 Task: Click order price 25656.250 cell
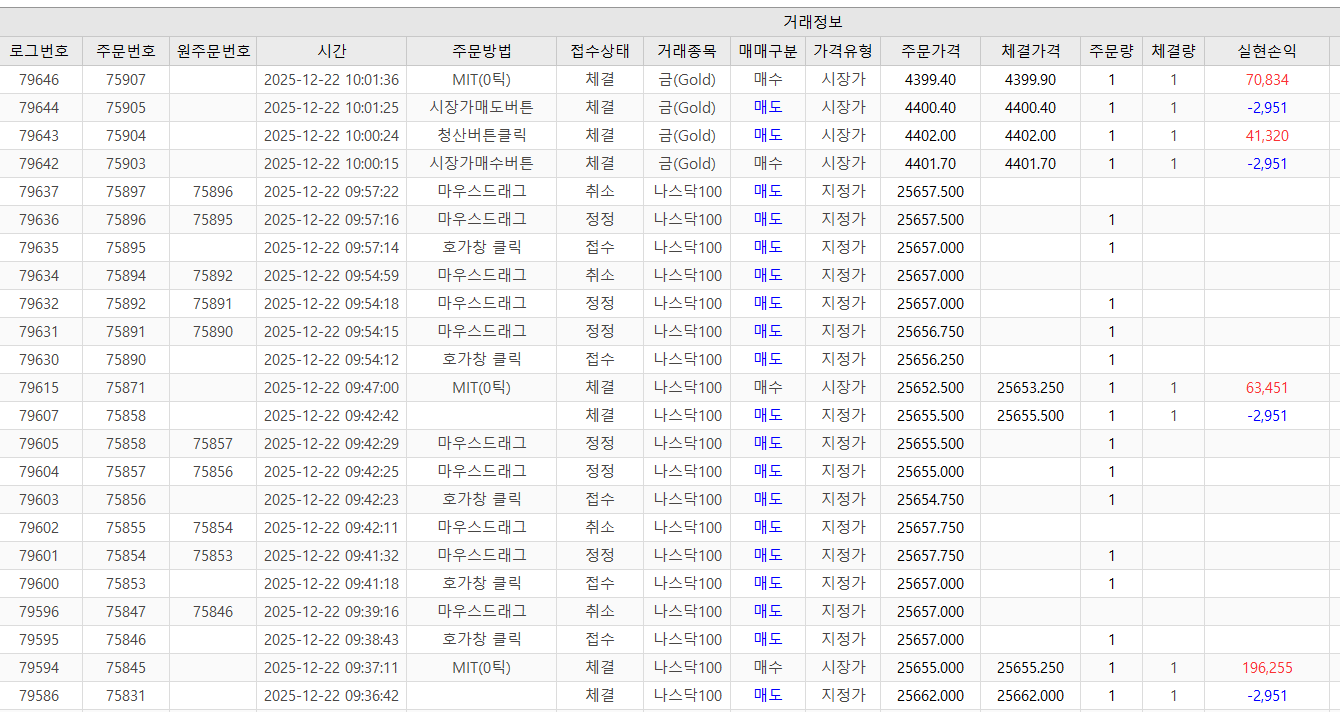[x=930, y=360]
